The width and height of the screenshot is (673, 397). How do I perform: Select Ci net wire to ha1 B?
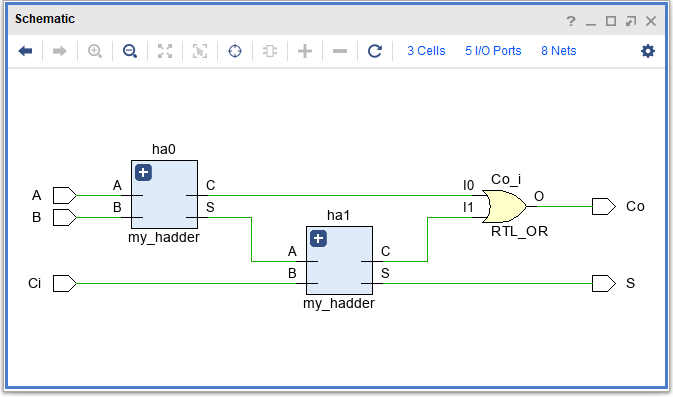tap(185, 284)
